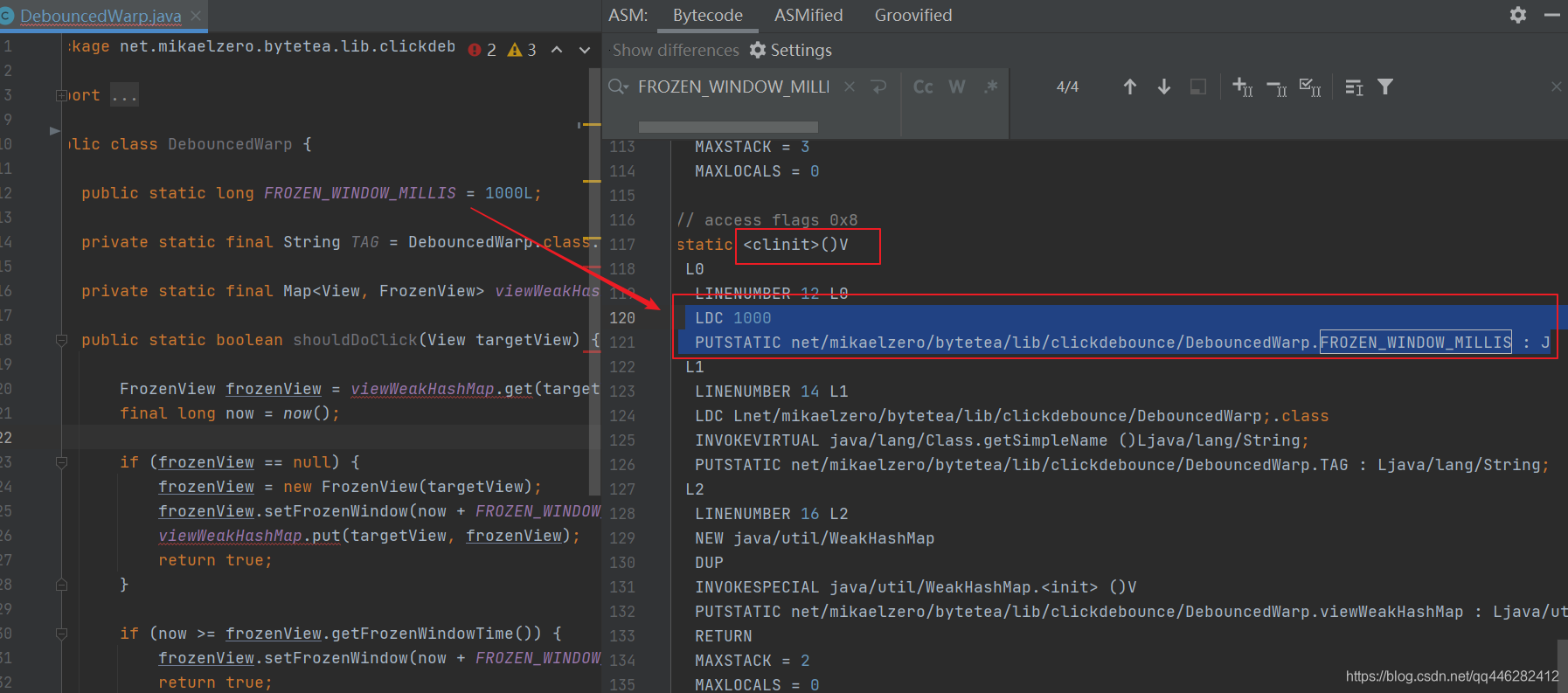Focus the FROZEN_WINDOW_MILLI search field
The image size is (1568, 693).
coord(734,87)
